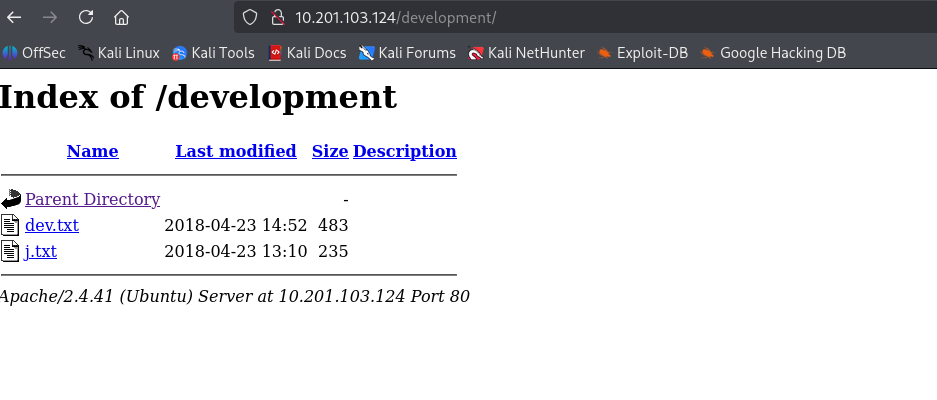Click the size value 235
The image size is (937, 400).
coord(333,251)
